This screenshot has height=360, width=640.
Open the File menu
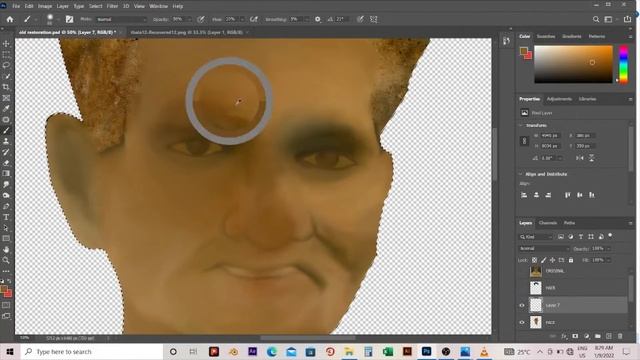click(16, 6)
